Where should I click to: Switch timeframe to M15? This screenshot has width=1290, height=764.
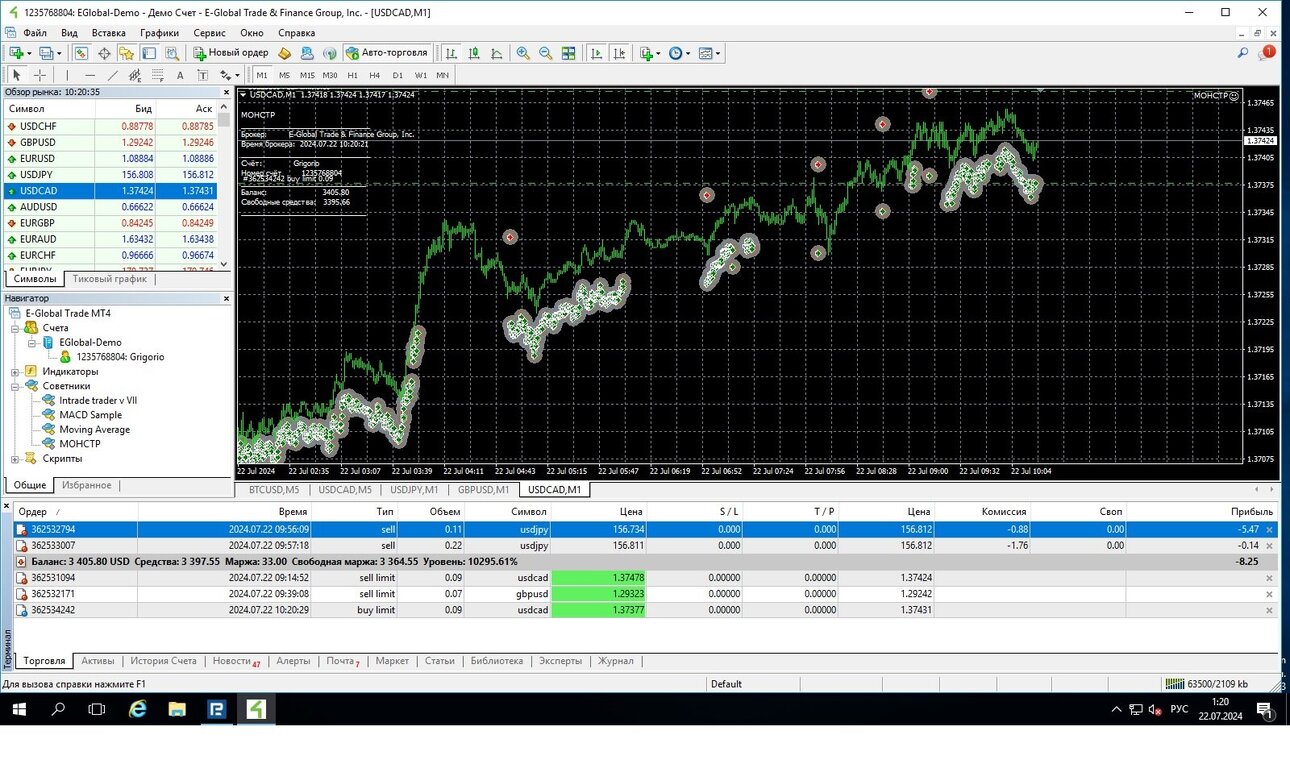307,75
